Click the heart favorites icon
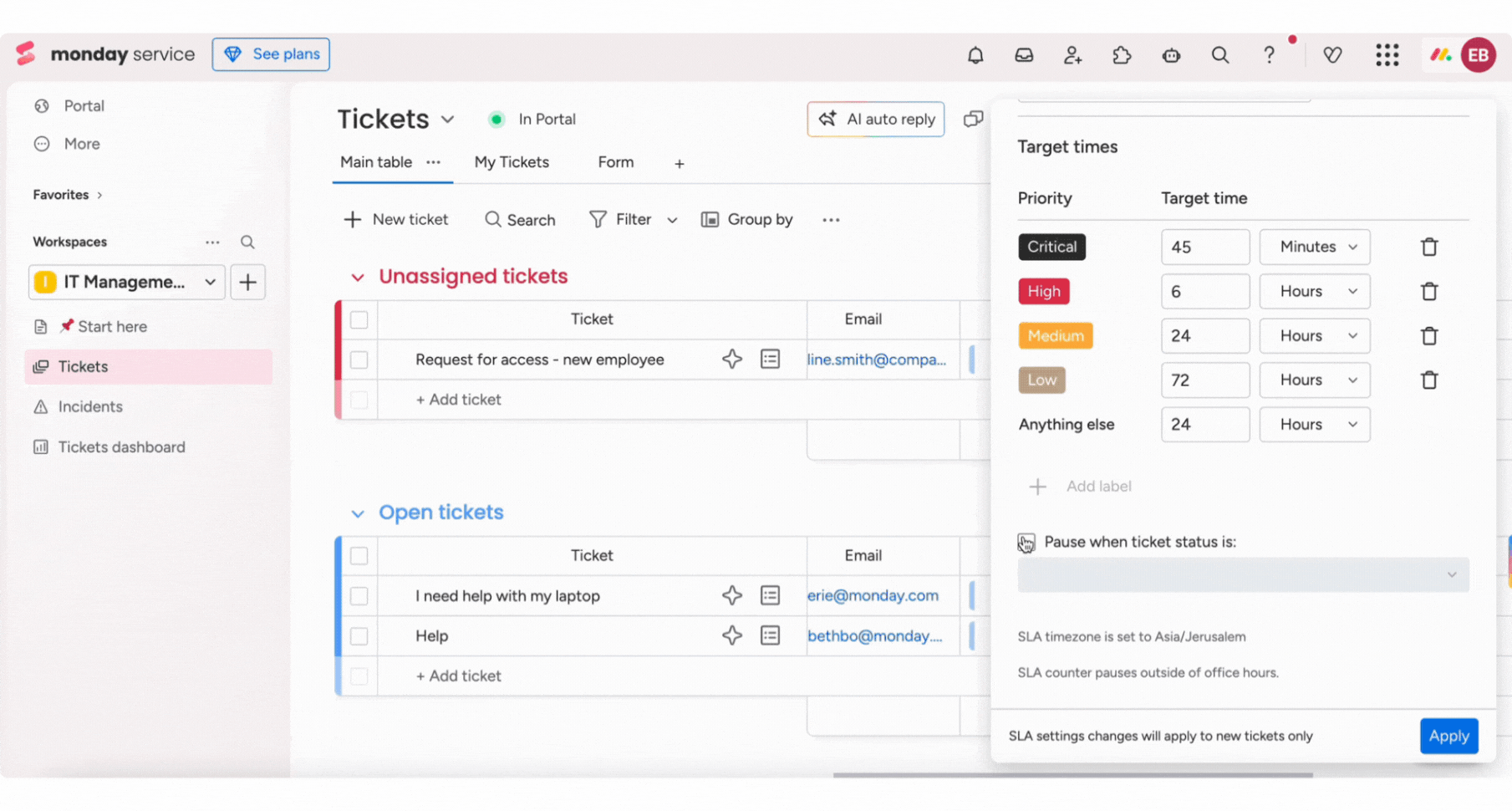 pyautogui.click(x=1332, y=55)
